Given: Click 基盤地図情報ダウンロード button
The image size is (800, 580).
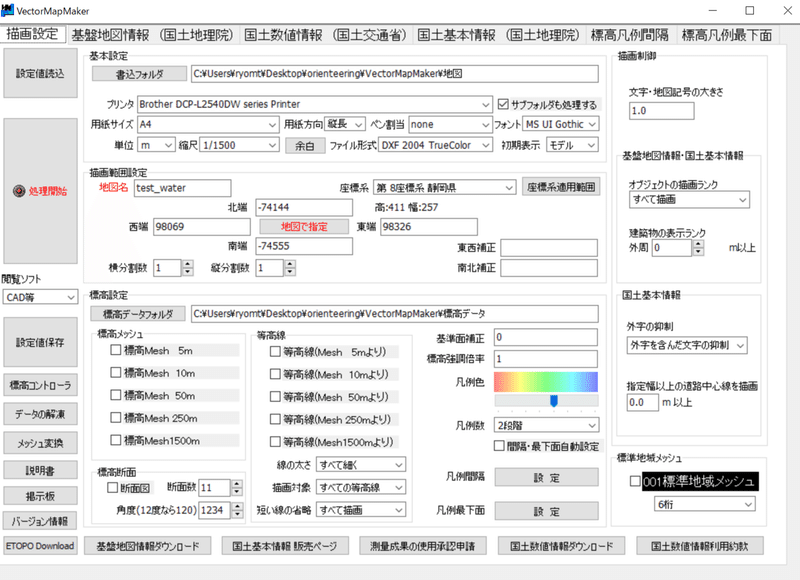Looking at the screenshot, I should pos(147,546).
